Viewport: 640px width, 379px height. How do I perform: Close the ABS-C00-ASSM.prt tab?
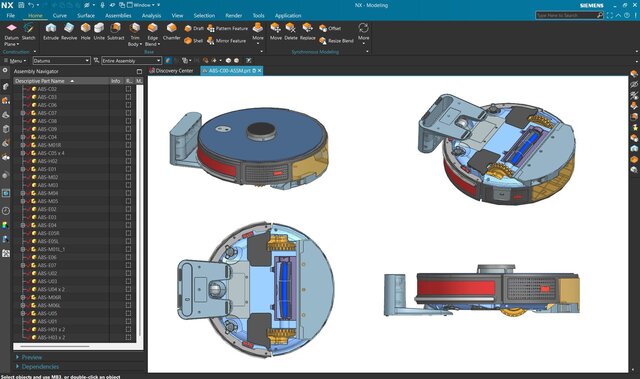pyautogui.click(x=259, y=71)
